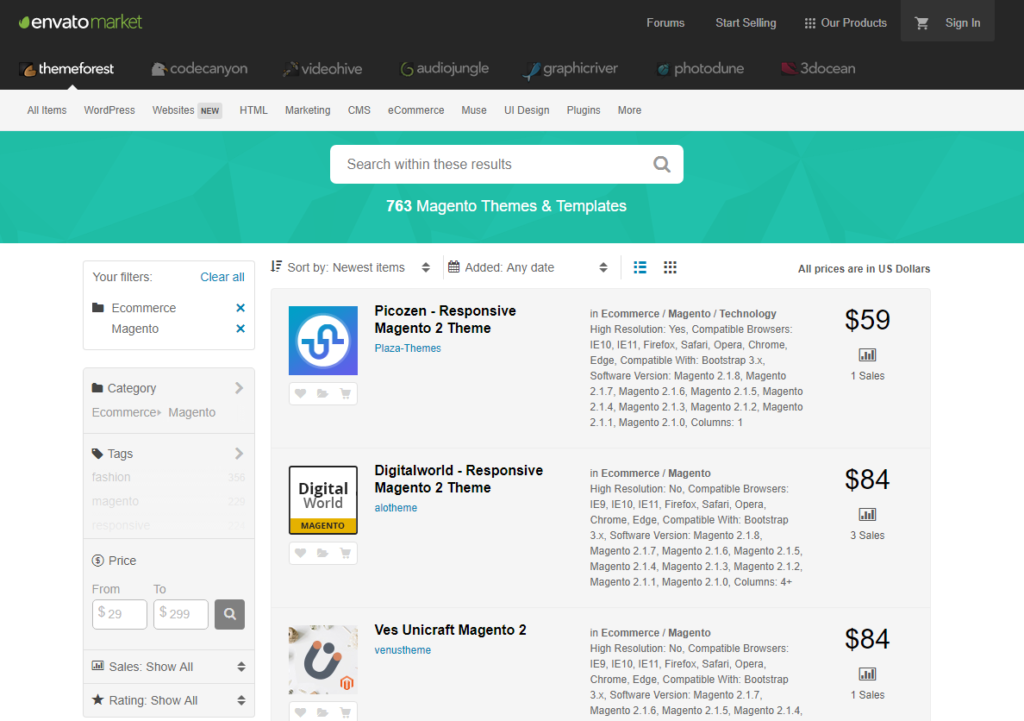Screen dimensions: 1024x721
Task: Remove the Magento filter
Action: [240, 329]
